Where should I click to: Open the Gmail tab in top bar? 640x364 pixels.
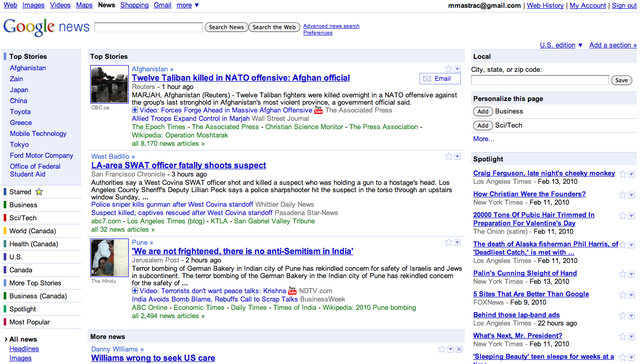click(x=162, y=5)
